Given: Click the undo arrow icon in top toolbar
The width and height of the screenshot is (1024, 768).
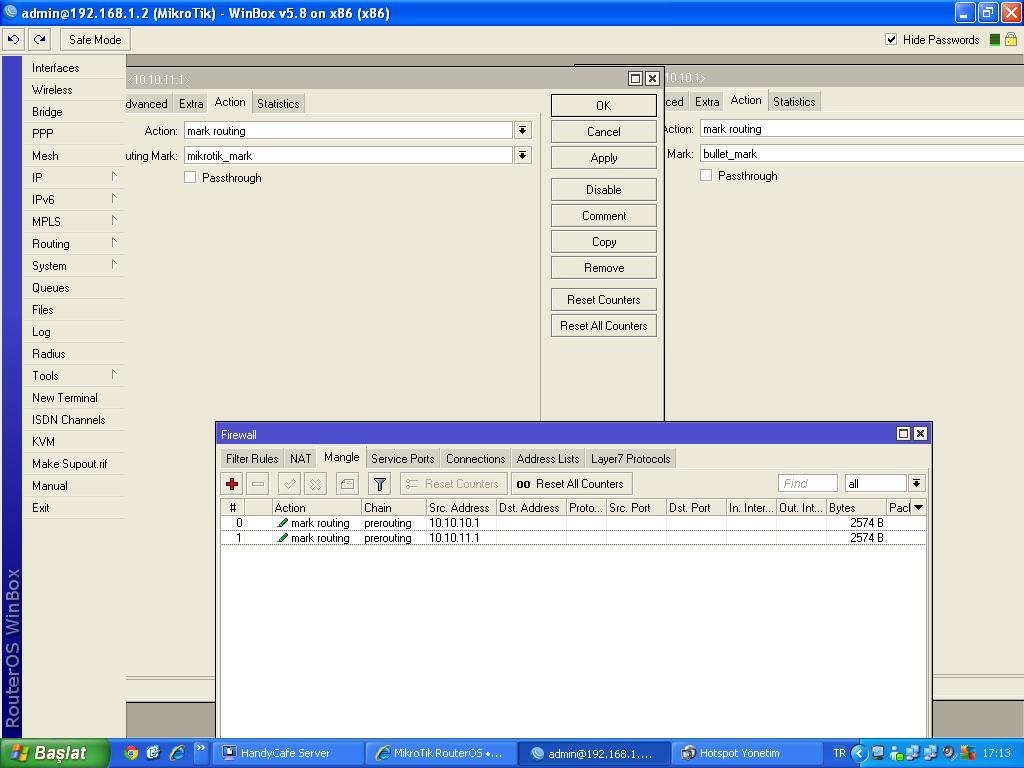Looking at the screenshot, I should [13, 40].
